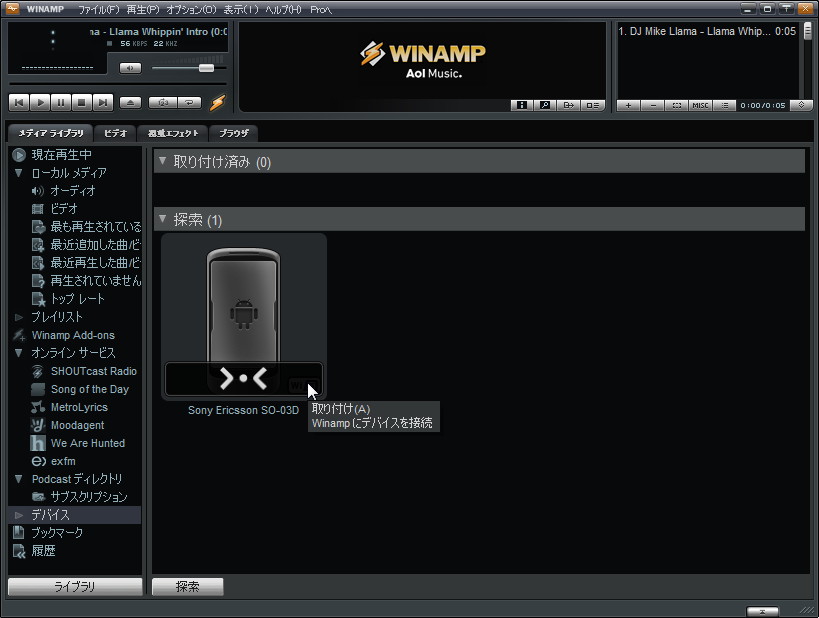Toggle the speaker mute icon

click(x=130, y=67)
